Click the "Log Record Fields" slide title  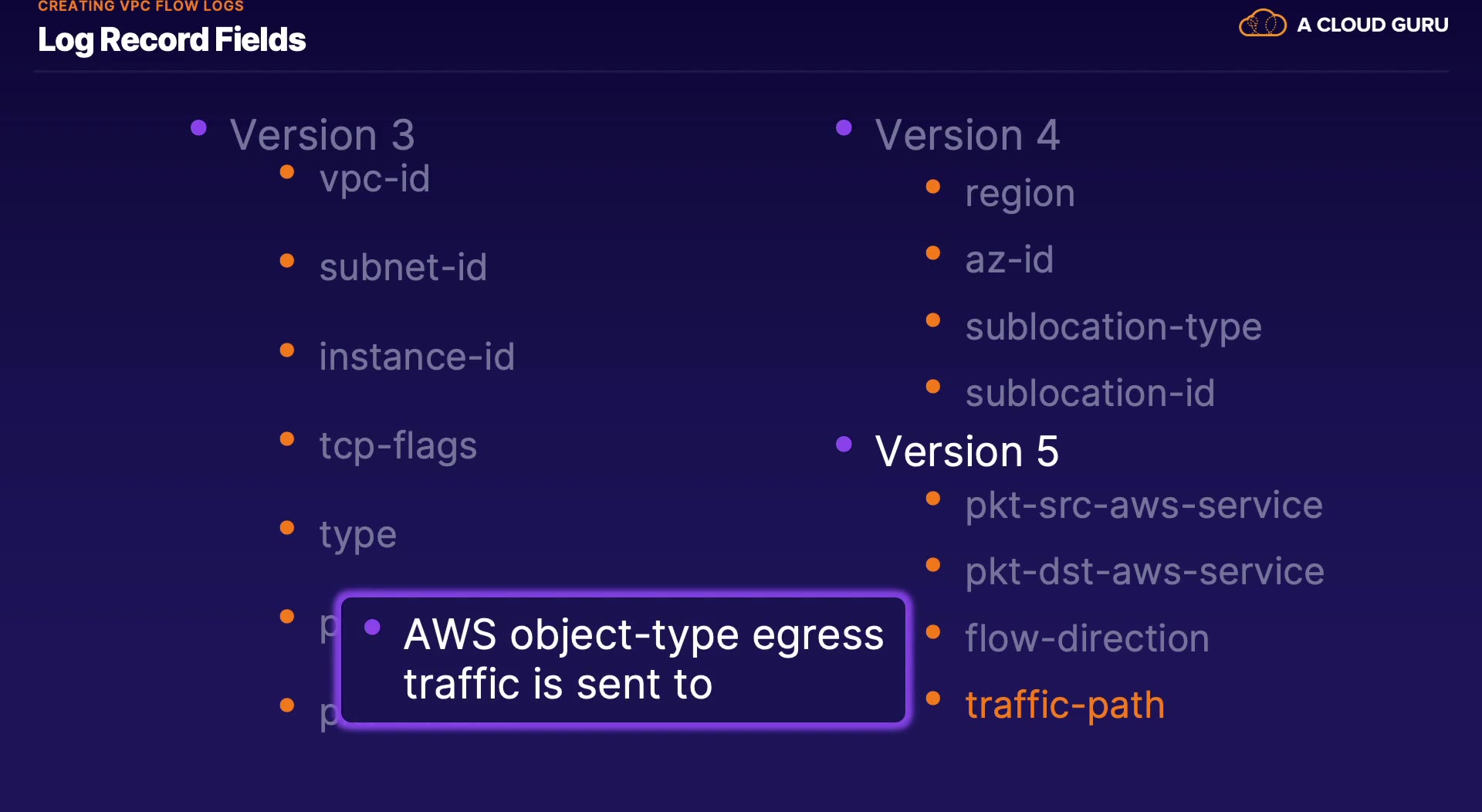coord(171,40)
